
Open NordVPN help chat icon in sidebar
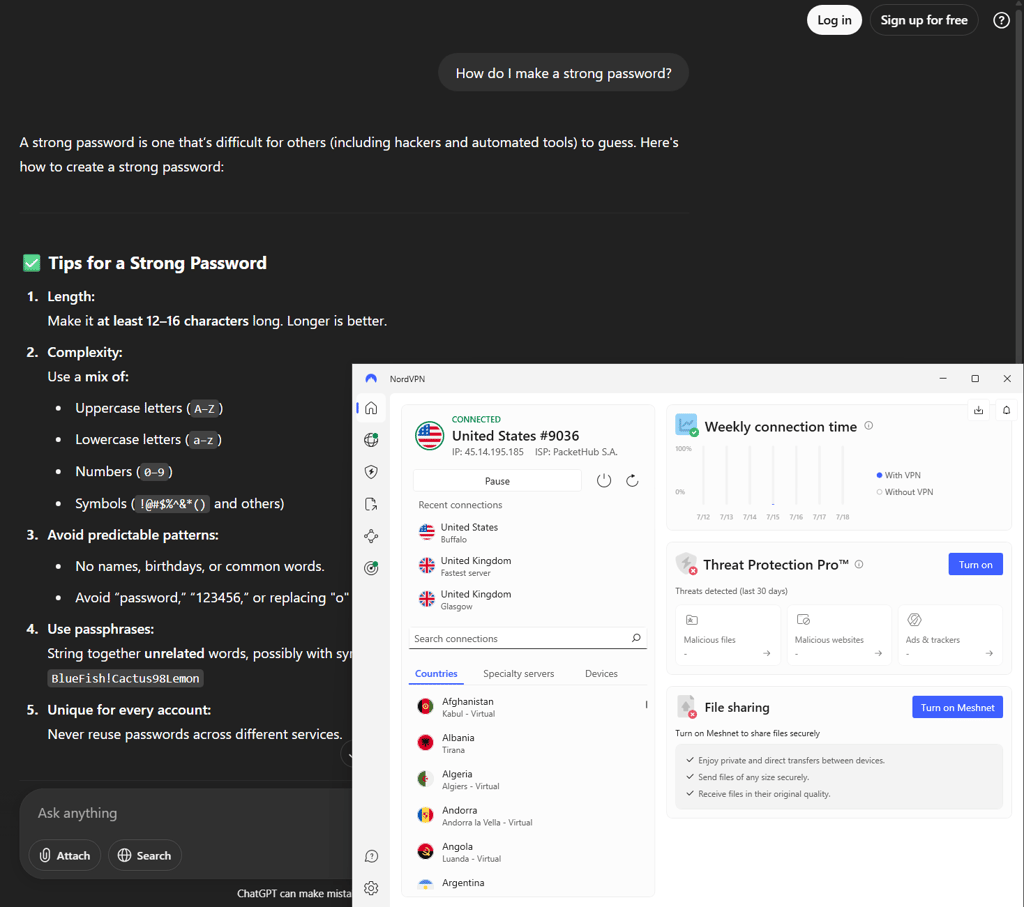[371, 856]
